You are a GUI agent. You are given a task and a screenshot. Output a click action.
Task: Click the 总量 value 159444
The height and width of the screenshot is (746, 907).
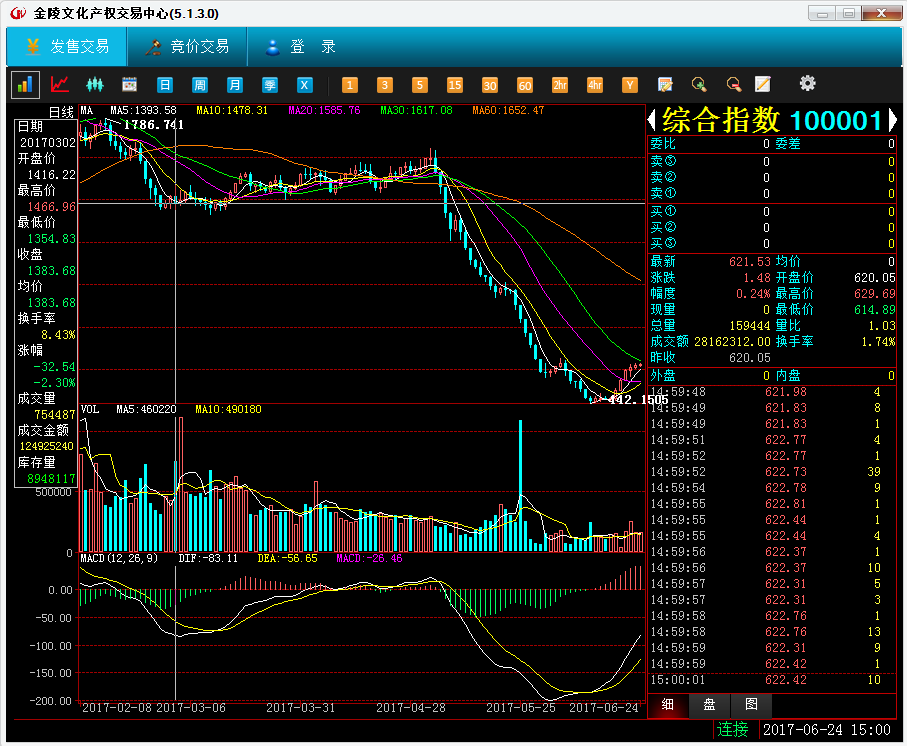tap(750, 326)
